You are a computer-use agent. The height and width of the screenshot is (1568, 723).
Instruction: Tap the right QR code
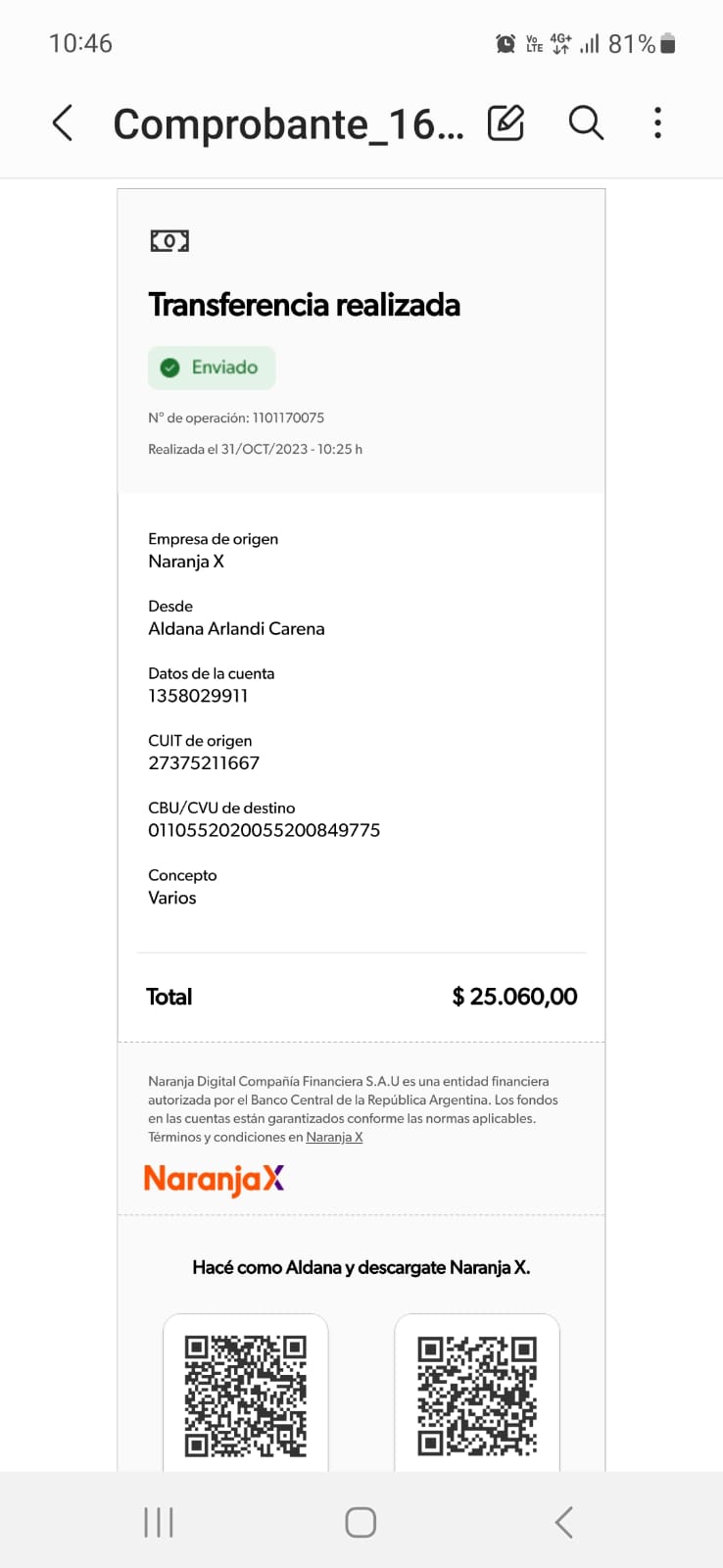[477, 1396]
